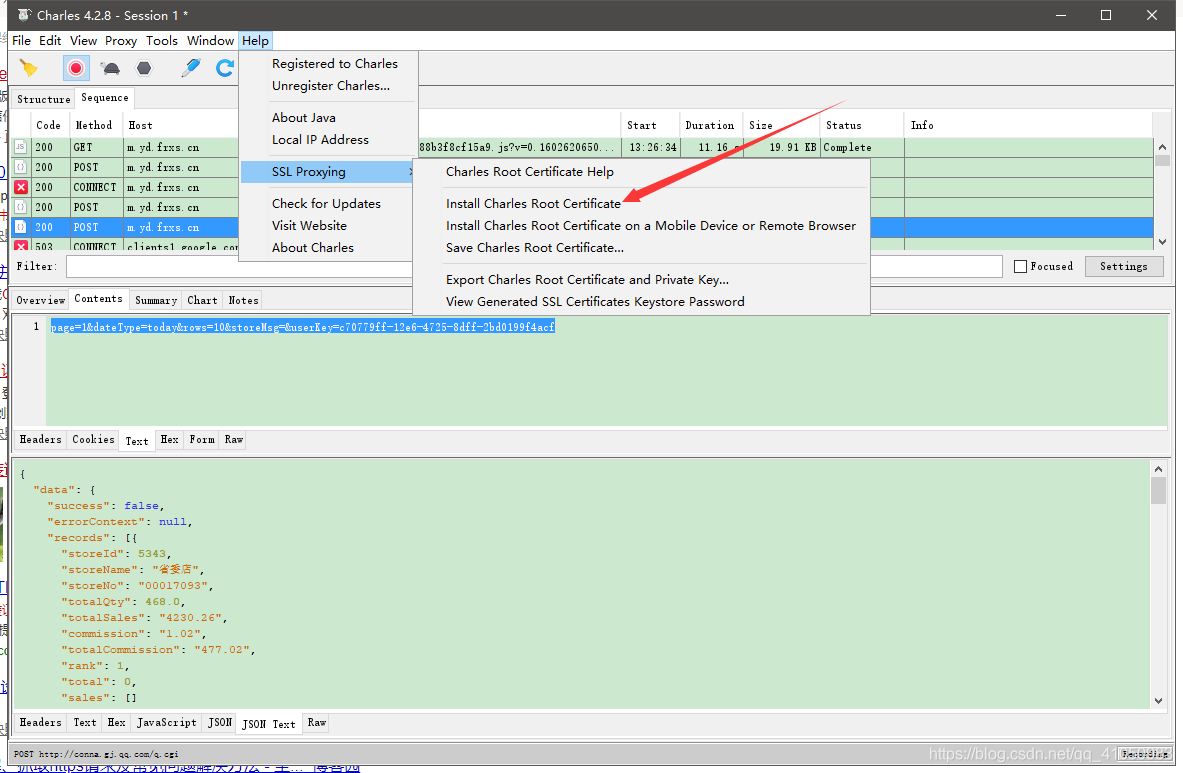
Task: Select response pane JSON tab
Action: (x=220, y=722)
